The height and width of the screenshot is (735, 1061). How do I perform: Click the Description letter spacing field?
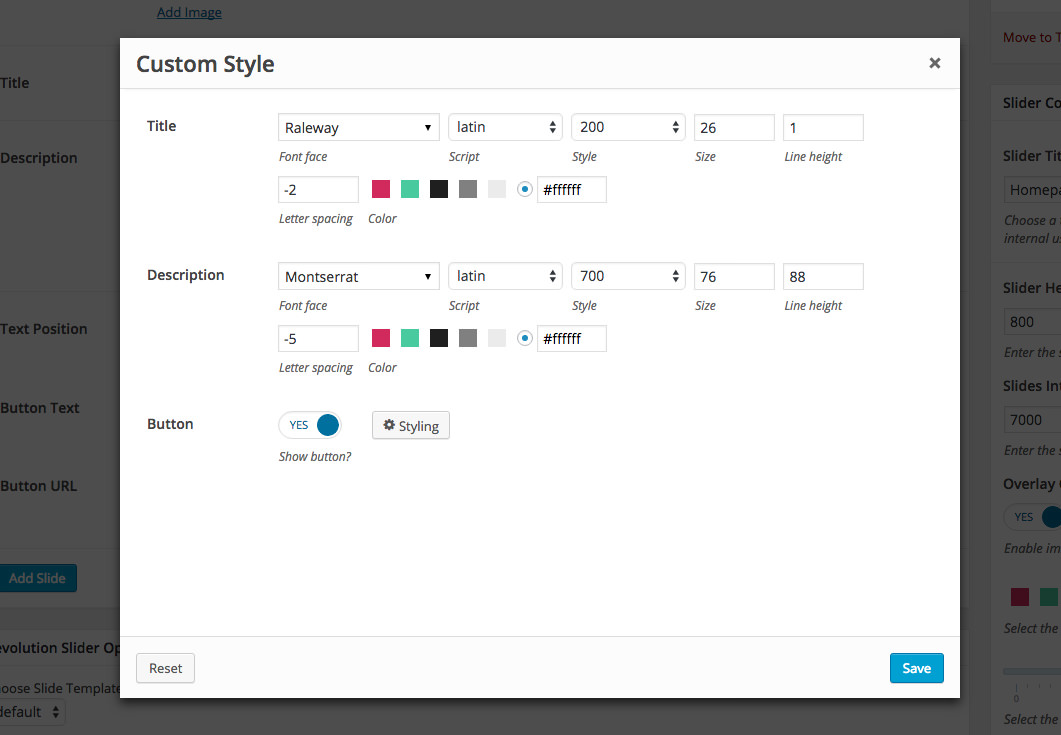[x=318, y=338]
